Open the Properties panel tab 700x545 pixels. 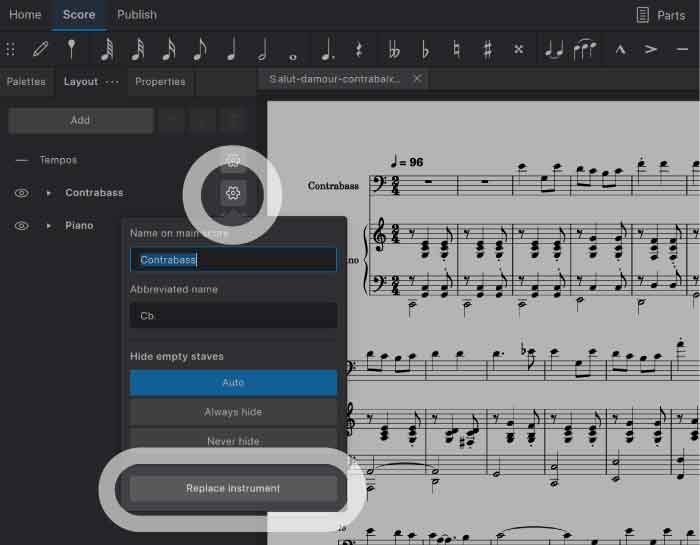pos(160,82)
